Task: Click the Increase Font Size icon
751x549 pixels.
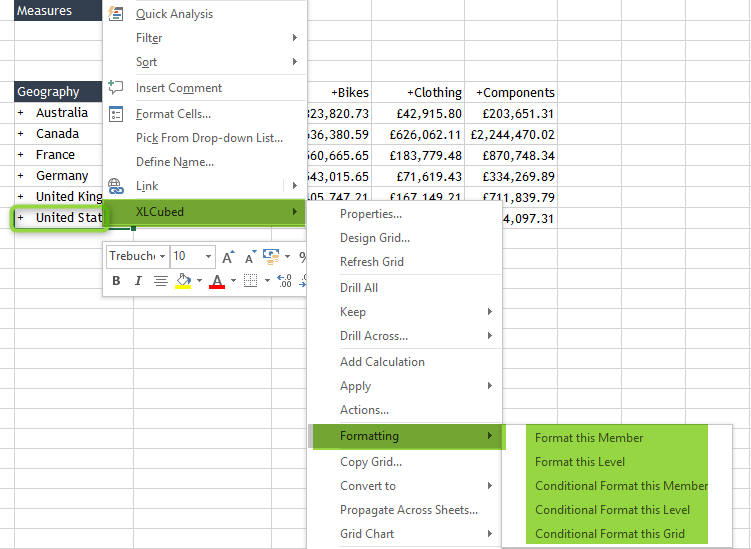Action: (x=228, y=257)
